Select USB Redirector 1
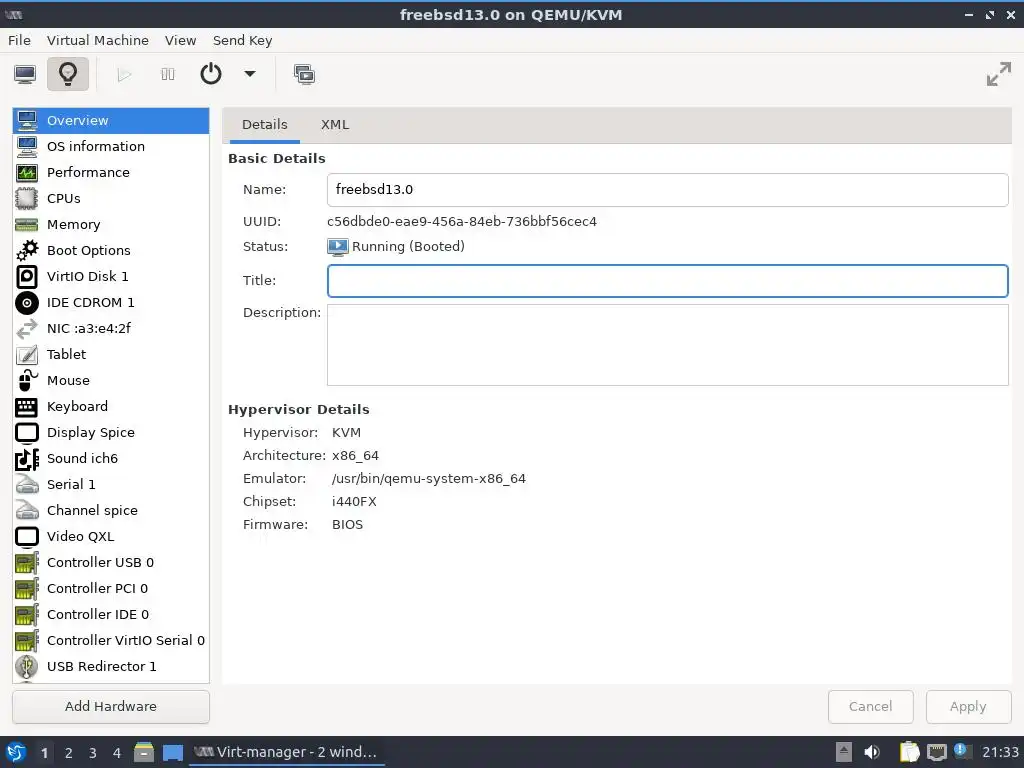Image resolution: width=1024 pixels, height=768 pixels. 111,667
